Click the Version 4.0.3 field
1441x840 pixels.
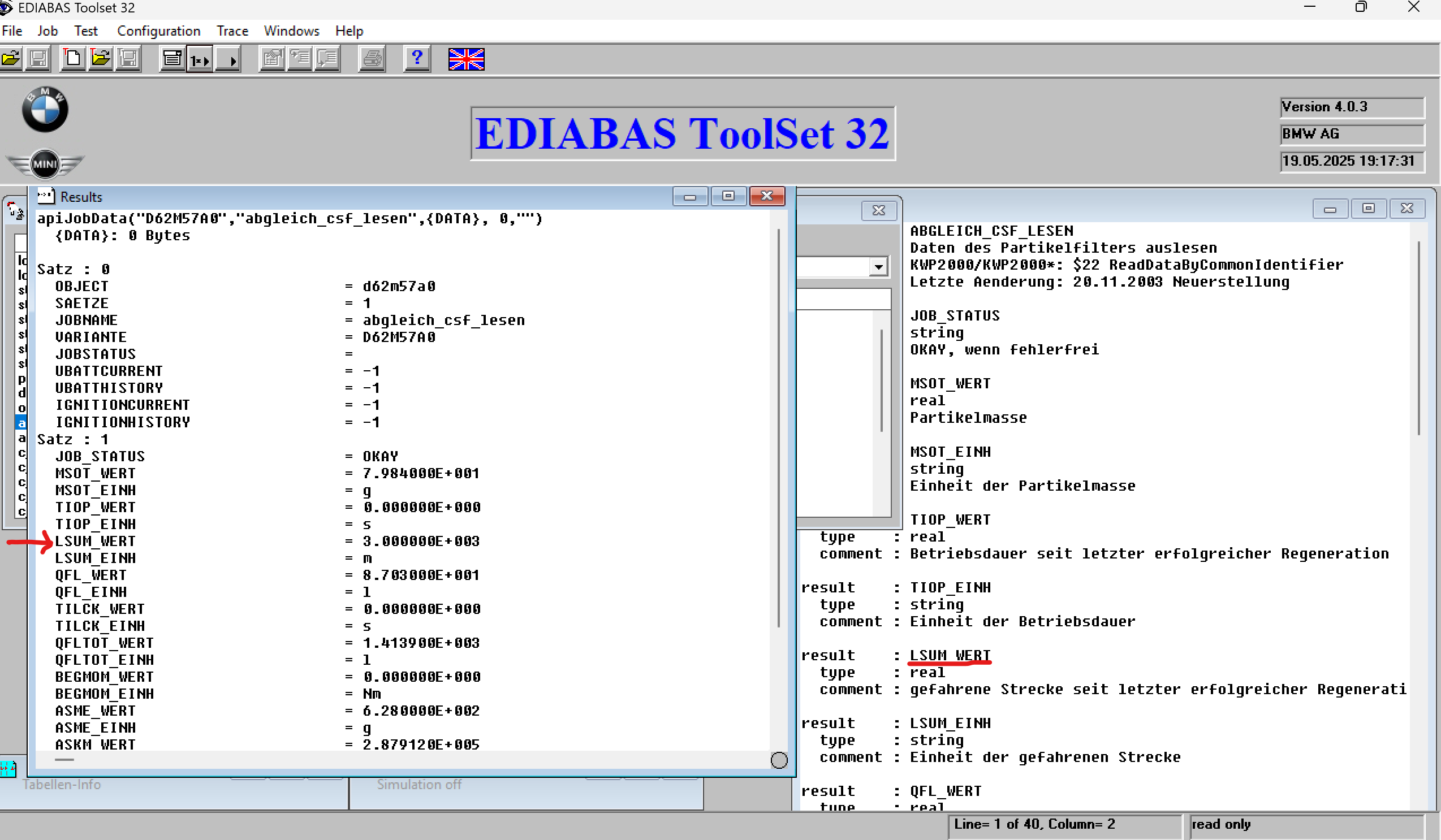coord(1352,107)
